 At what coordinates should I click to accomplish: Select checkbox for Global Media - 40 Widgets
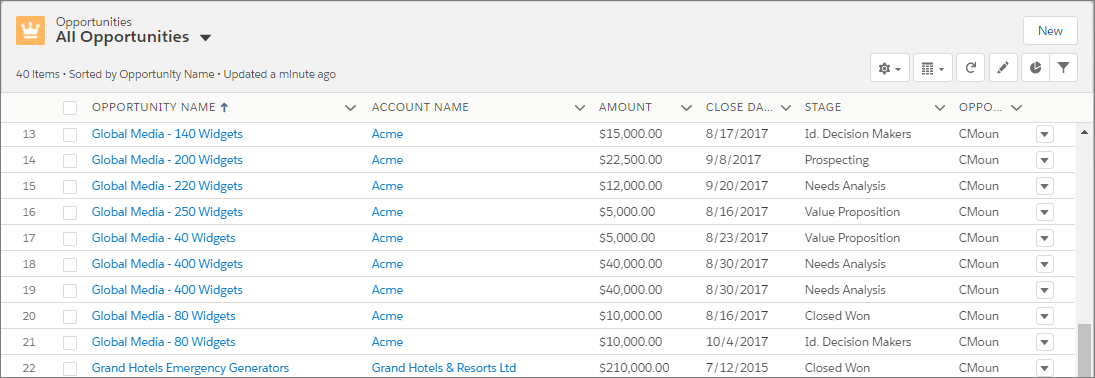point(70,238)
